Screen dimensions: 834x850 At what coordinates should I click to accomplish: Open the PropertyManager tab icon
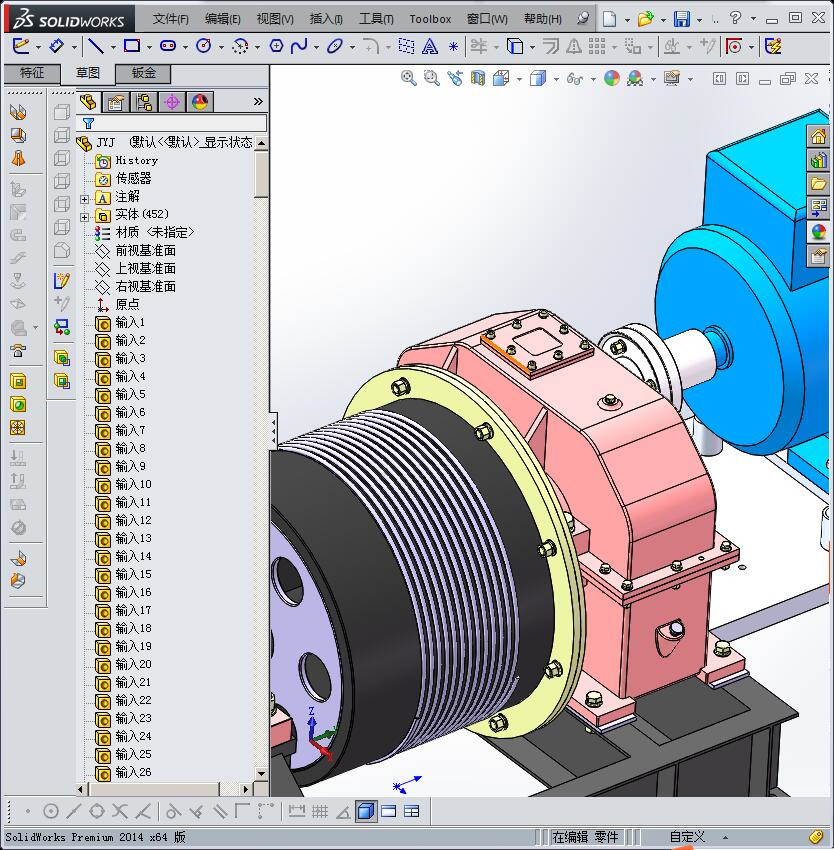[x=116, y=101]
